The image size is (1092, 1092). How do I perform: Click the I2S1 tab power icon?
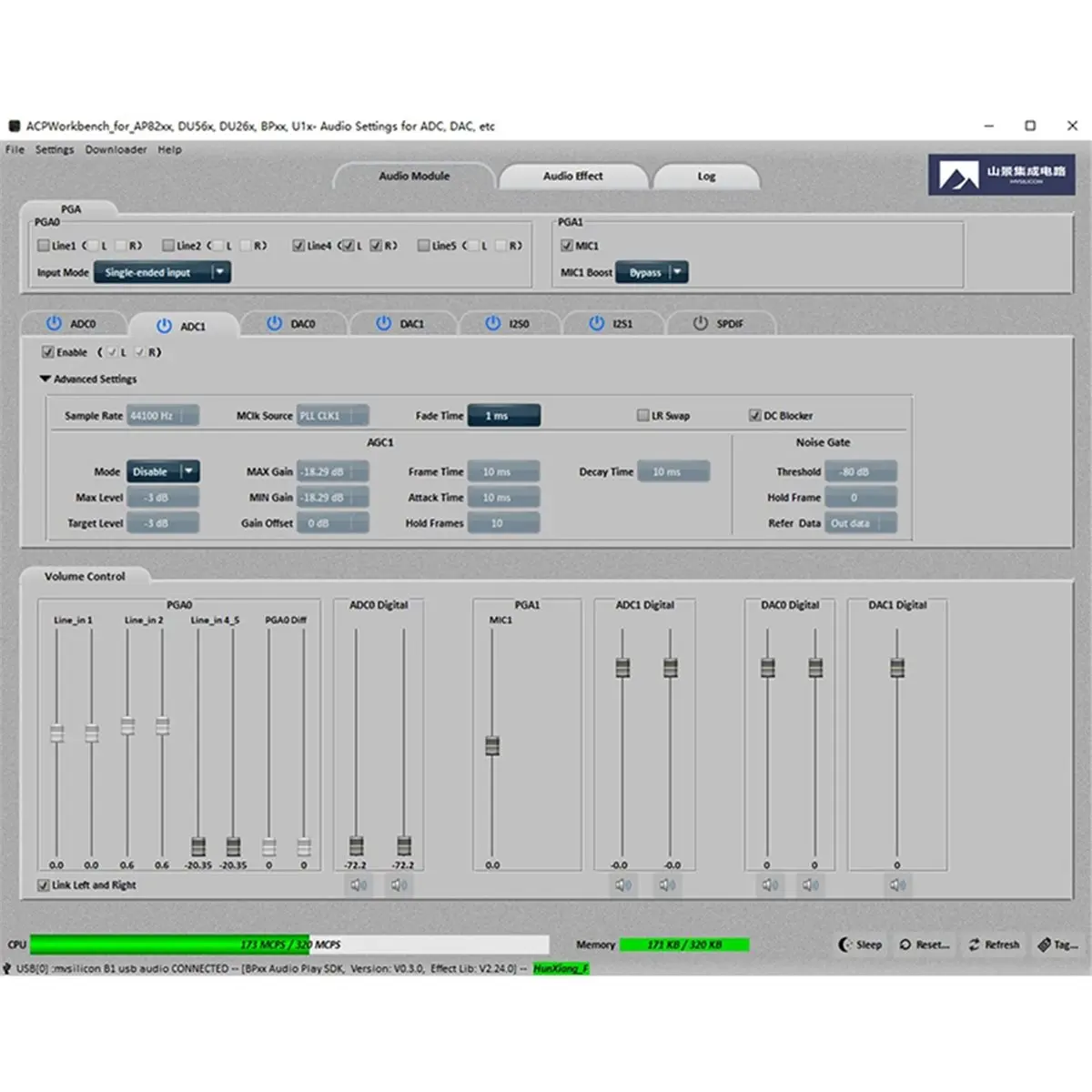coord(597,323)
